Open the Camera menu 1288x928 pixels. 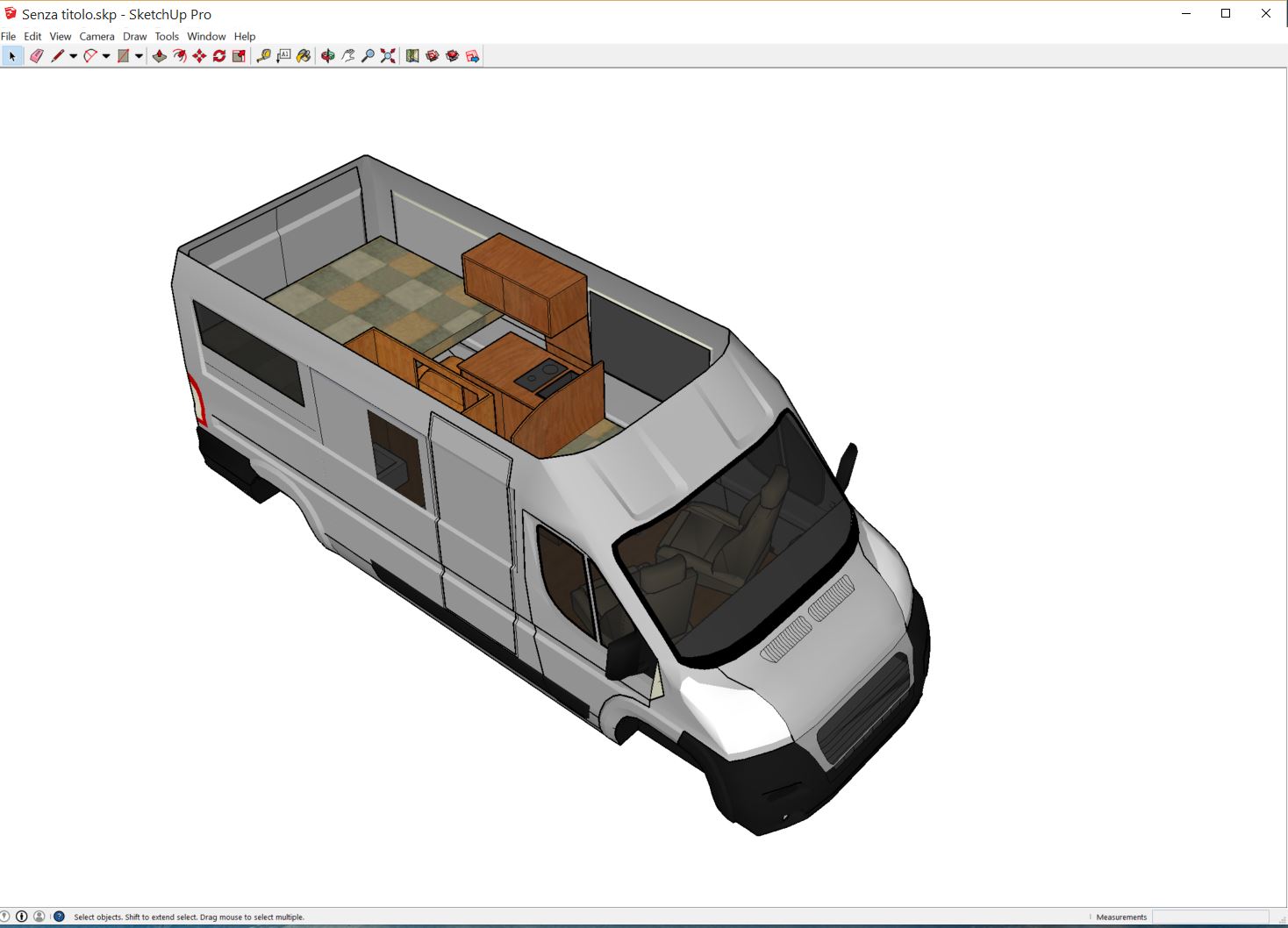click(97, 36)
